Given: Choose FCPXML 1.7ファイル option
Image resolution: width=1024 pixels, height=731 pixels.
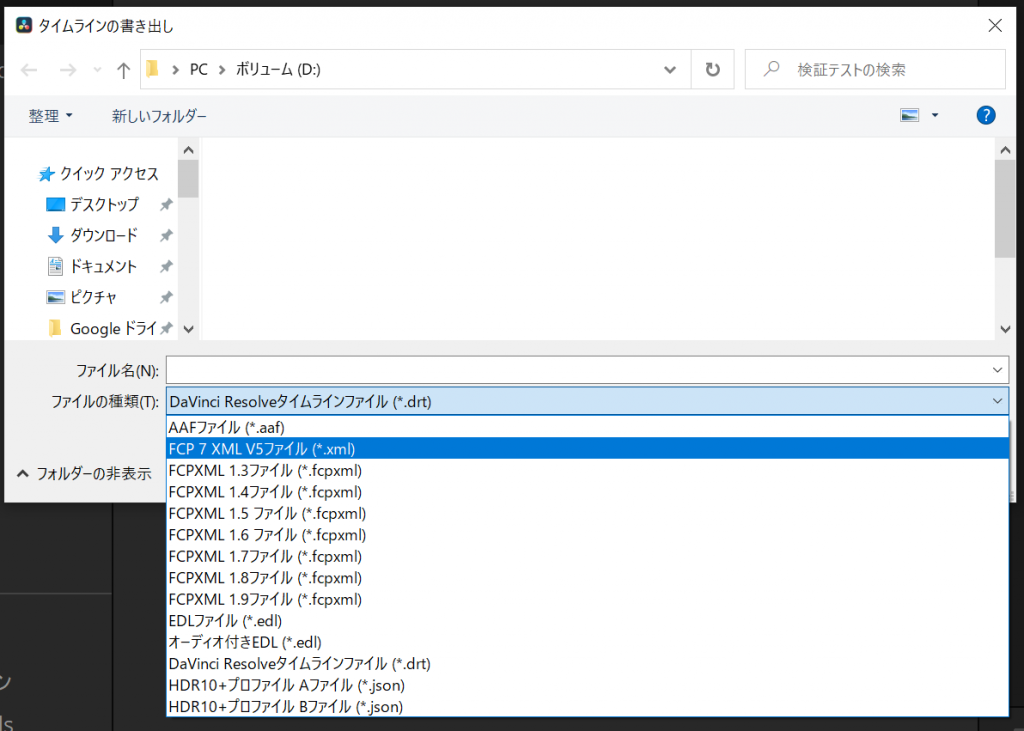Looking at the screenshot, I should [x=587, y=557].
